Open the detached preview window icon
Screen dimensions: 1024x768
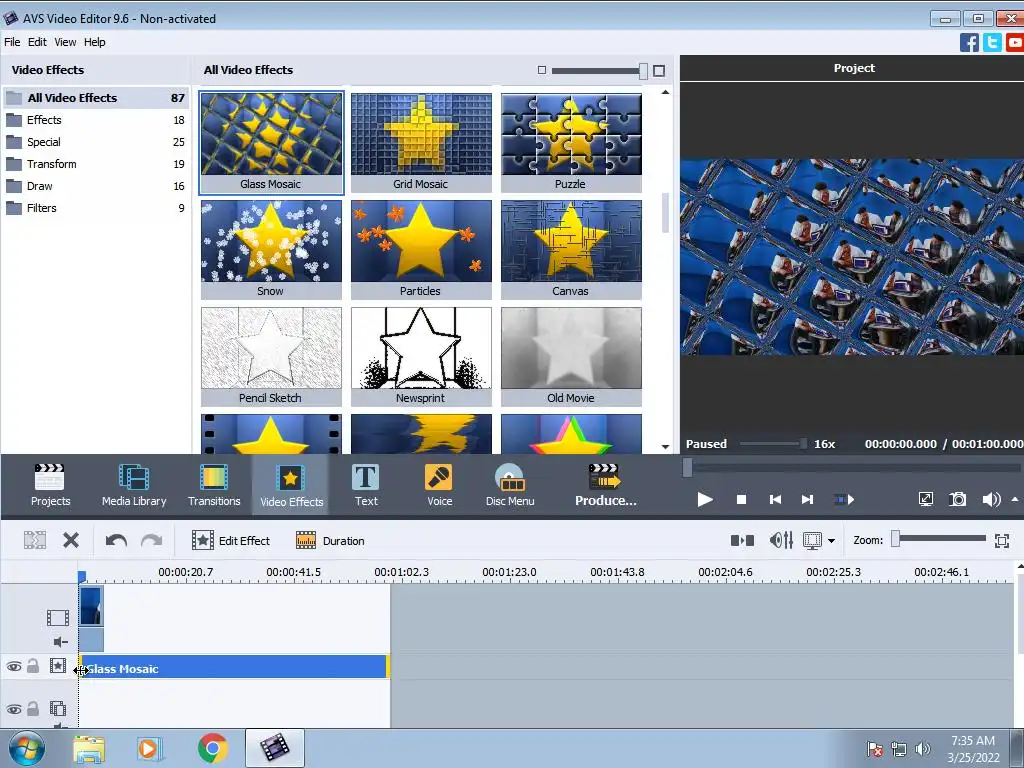[x=925, y=500]
